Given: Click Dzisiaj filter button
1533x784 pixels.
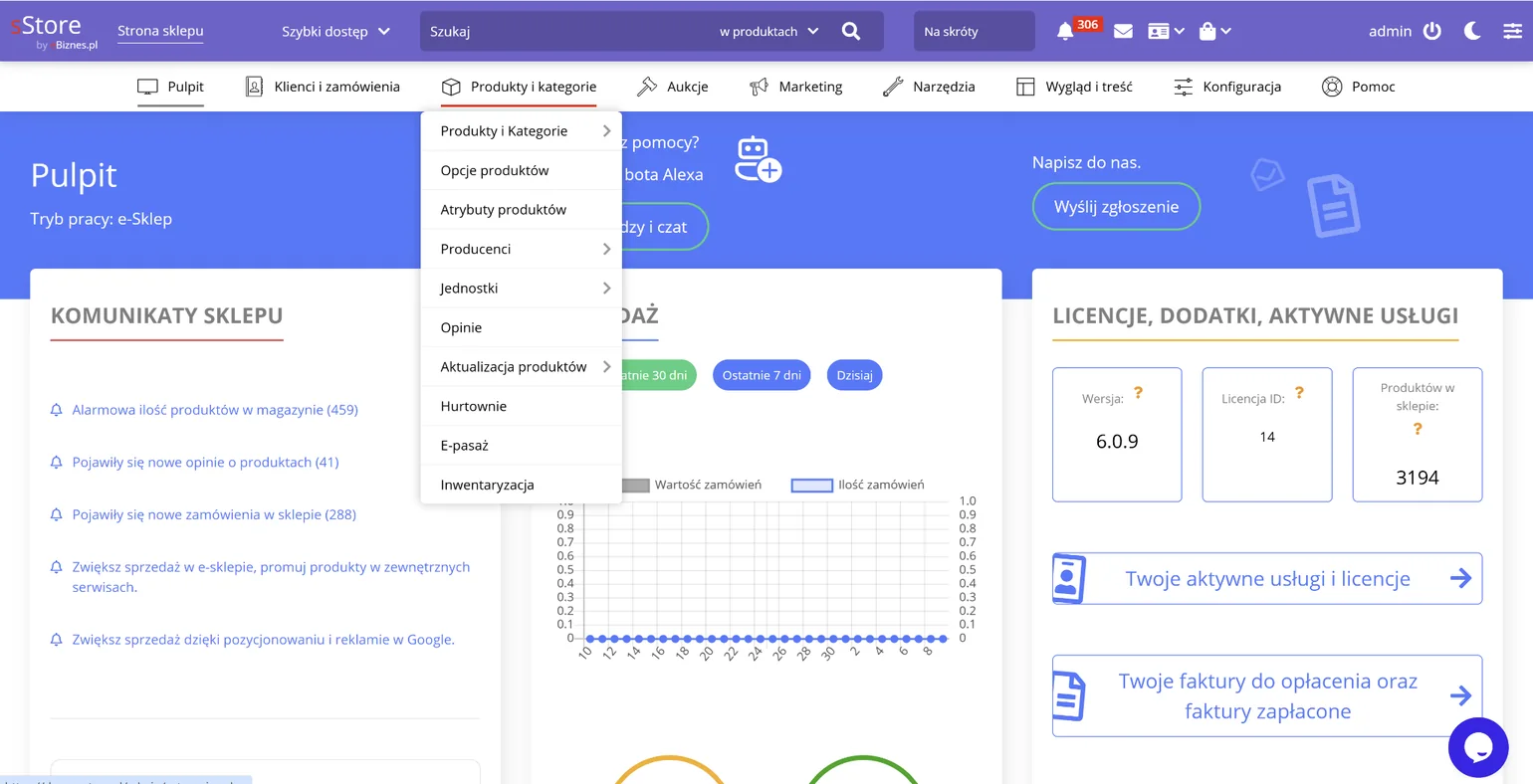Looking at the screenshot, I should (854, 375).
